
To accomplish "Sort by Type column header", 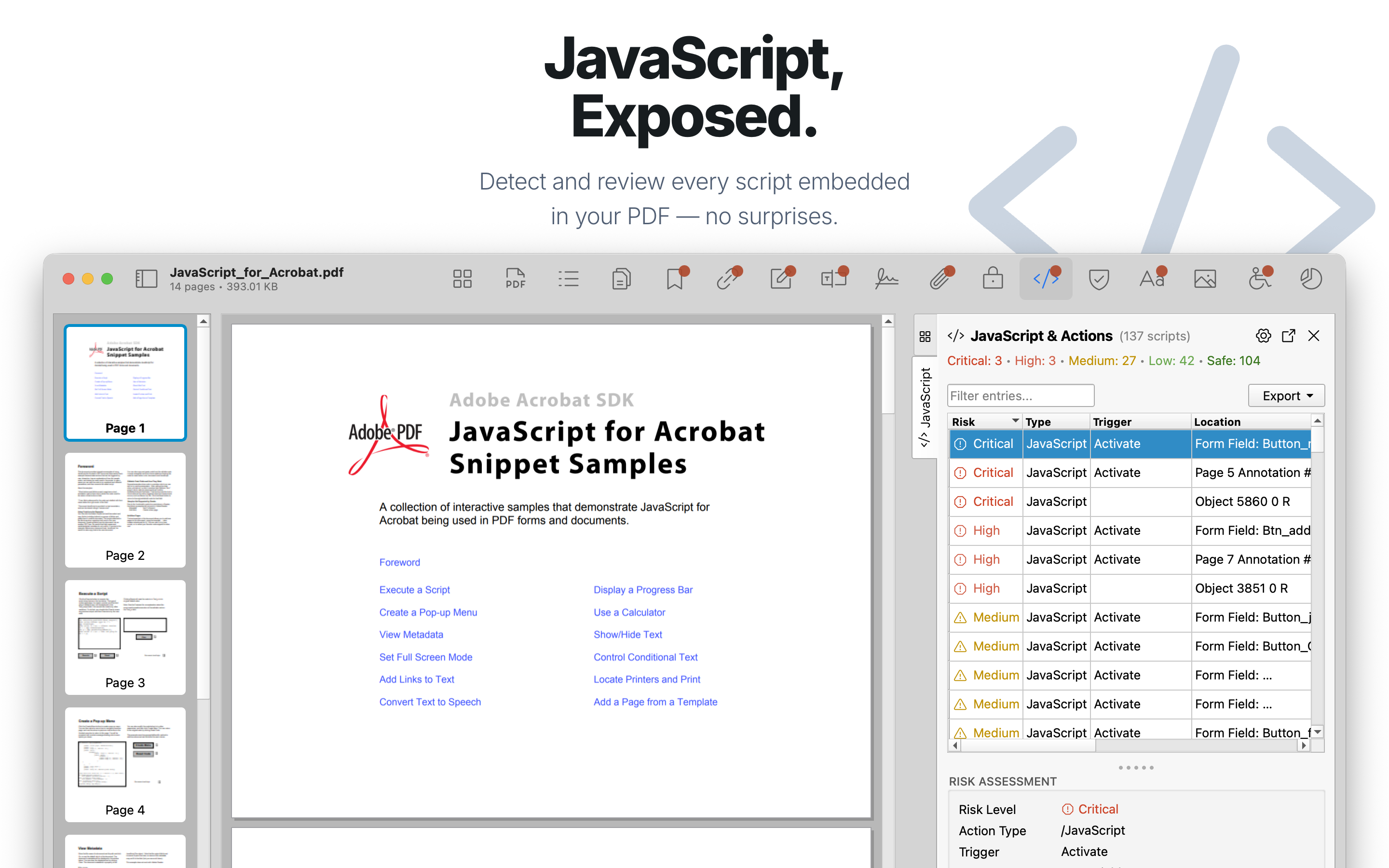I will 1056,421.
